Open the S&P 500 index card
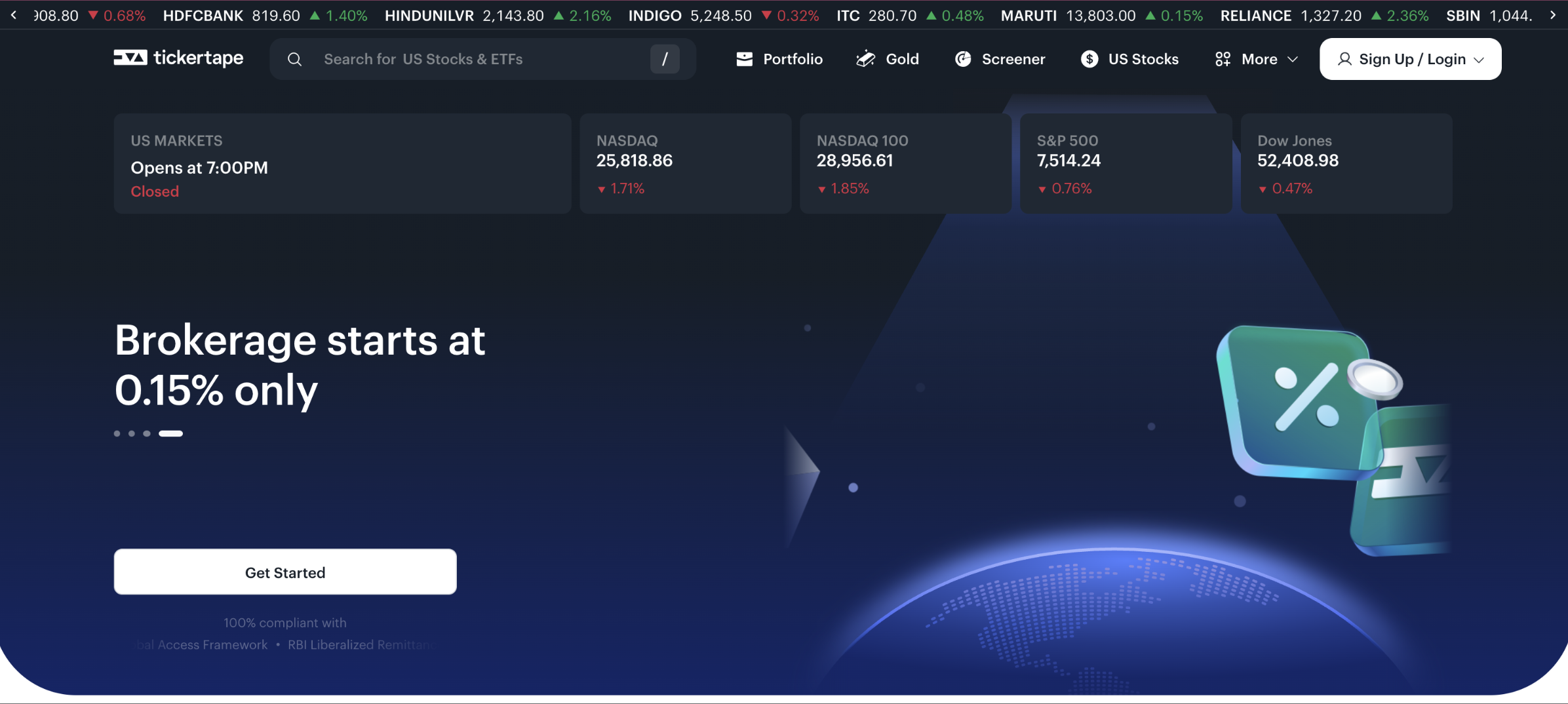1568x704 pixels. pyautogui.click(x=1126, y=163)
